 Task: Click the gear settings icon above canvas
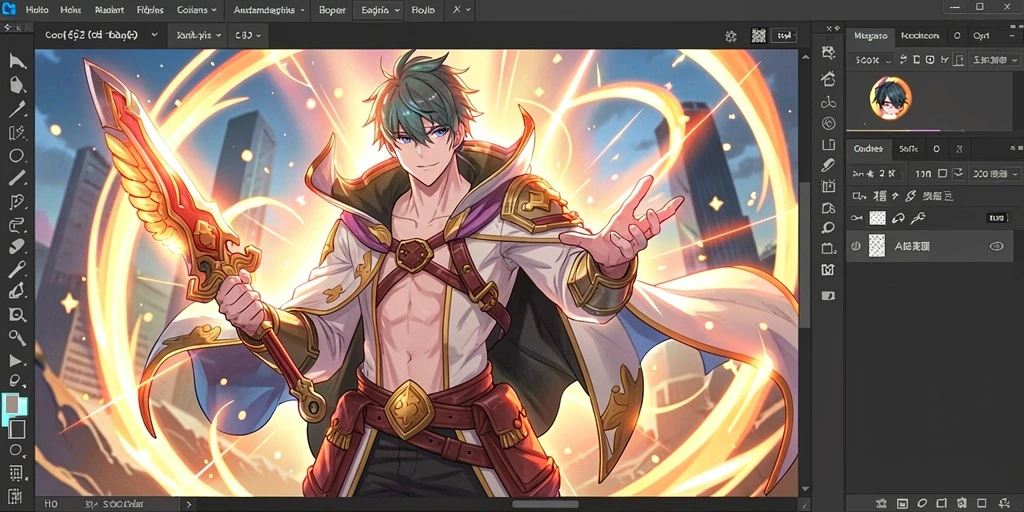tap(731, 37)
